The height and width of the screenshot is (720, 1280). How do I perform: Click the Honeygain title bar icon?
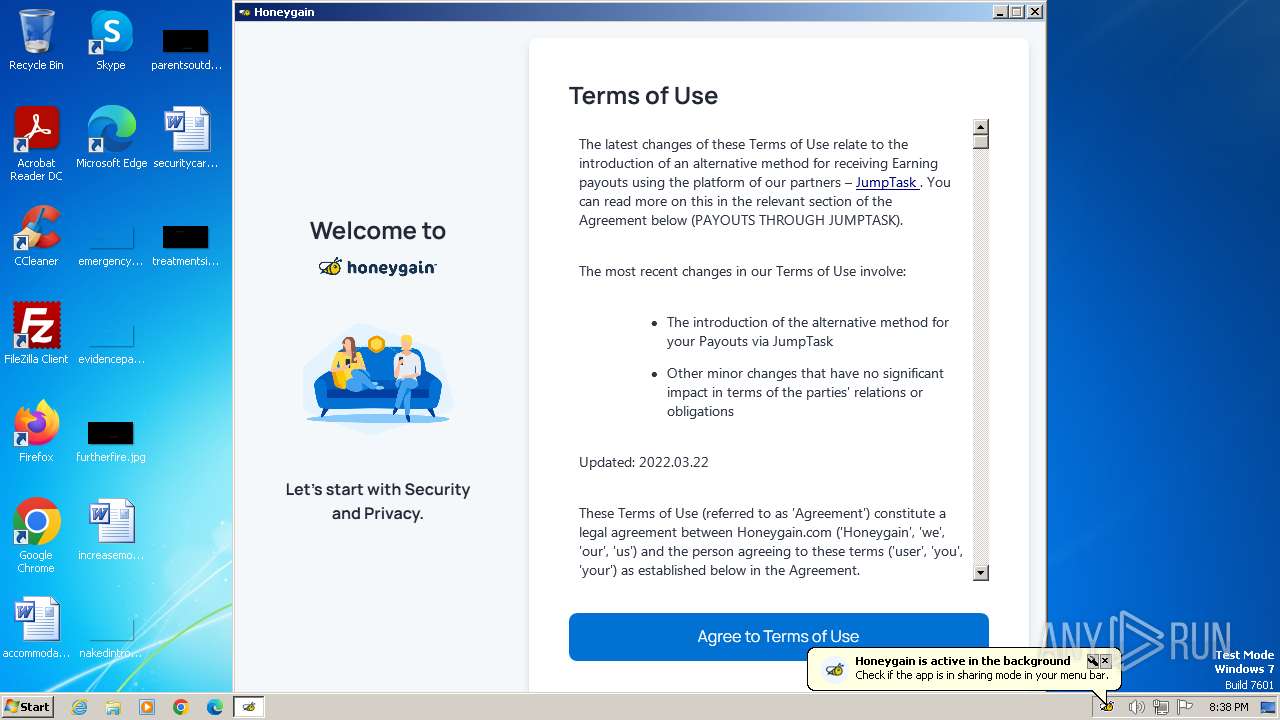pyautogui.click(x=244, y=12)
